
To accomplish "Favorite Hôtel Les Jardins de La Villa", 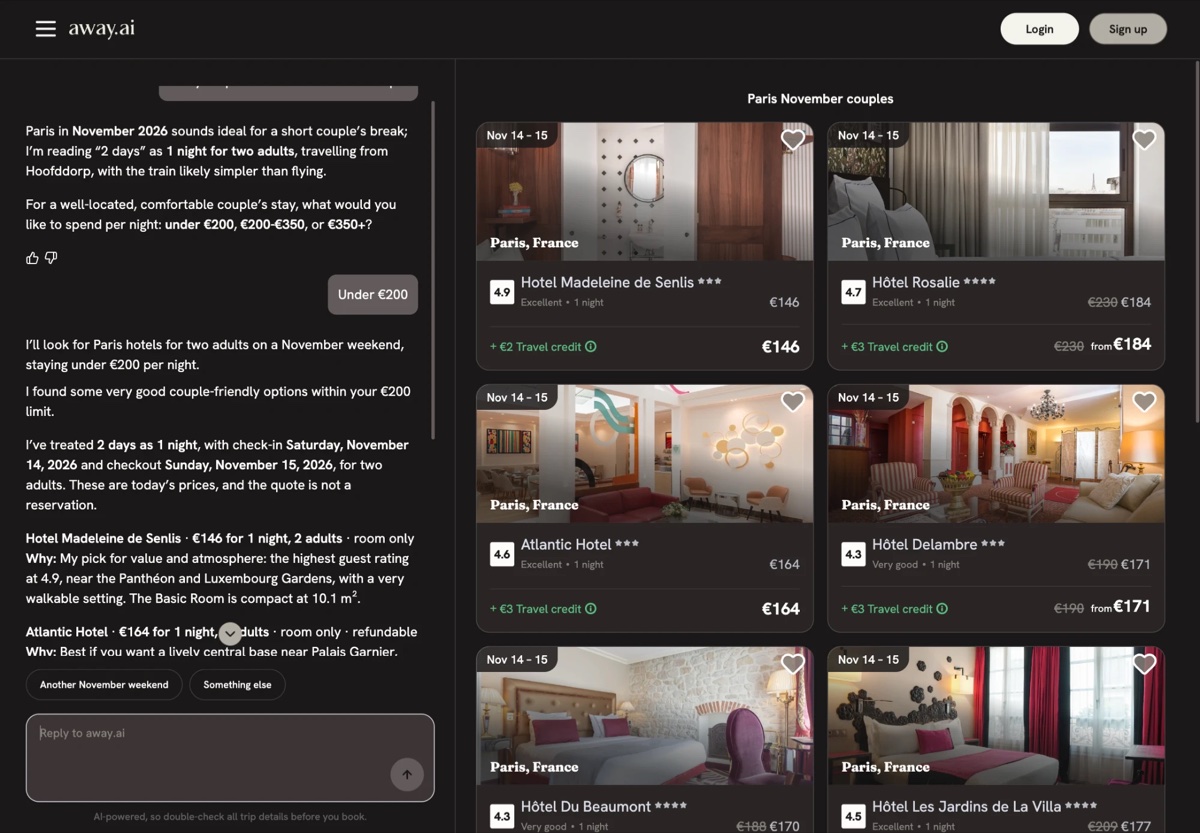I will point(1144,664).
